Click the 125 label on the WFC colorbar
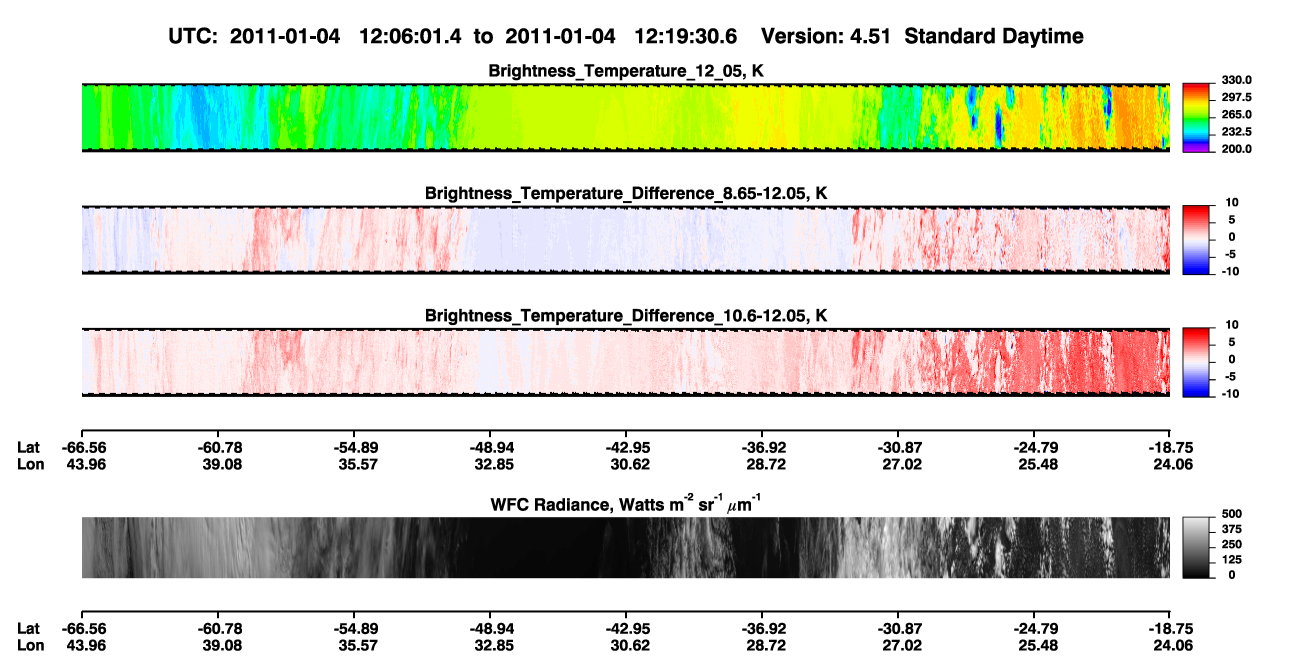 click(1231, 560)
